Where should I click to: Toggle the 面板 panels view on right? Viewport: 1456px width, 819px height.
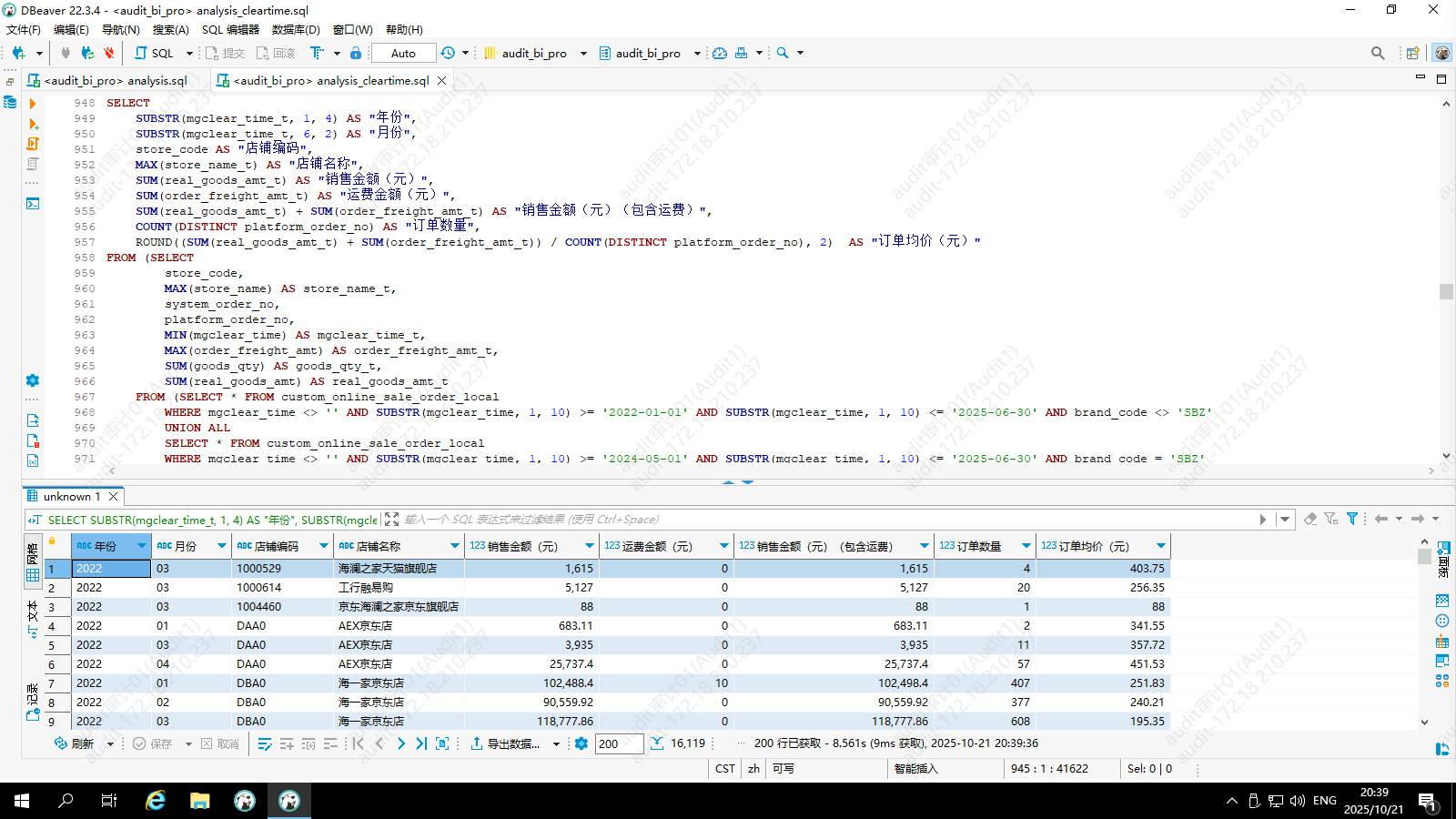pos(1443,558)
